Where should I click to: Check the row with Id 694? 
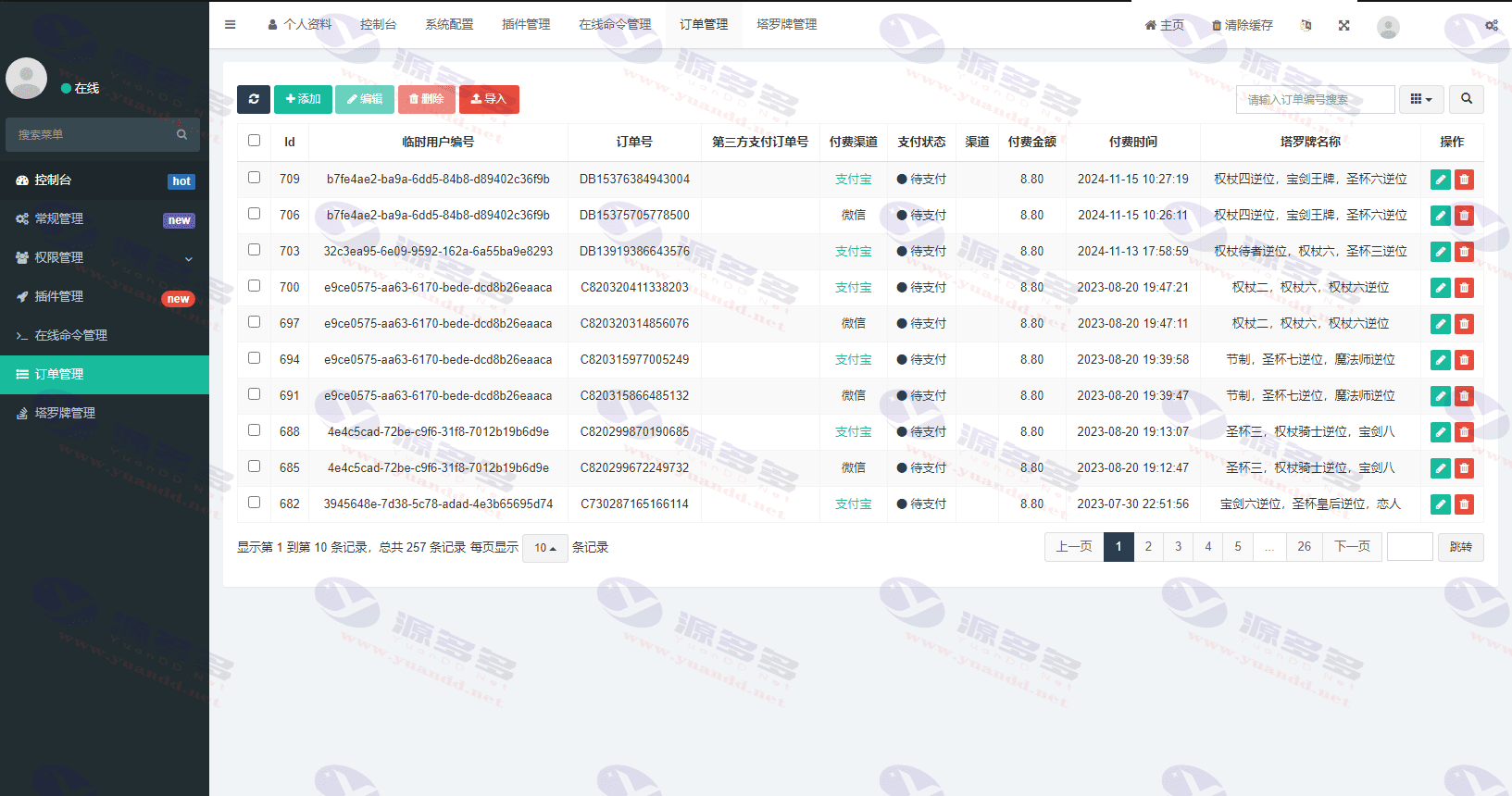point(254,358)
